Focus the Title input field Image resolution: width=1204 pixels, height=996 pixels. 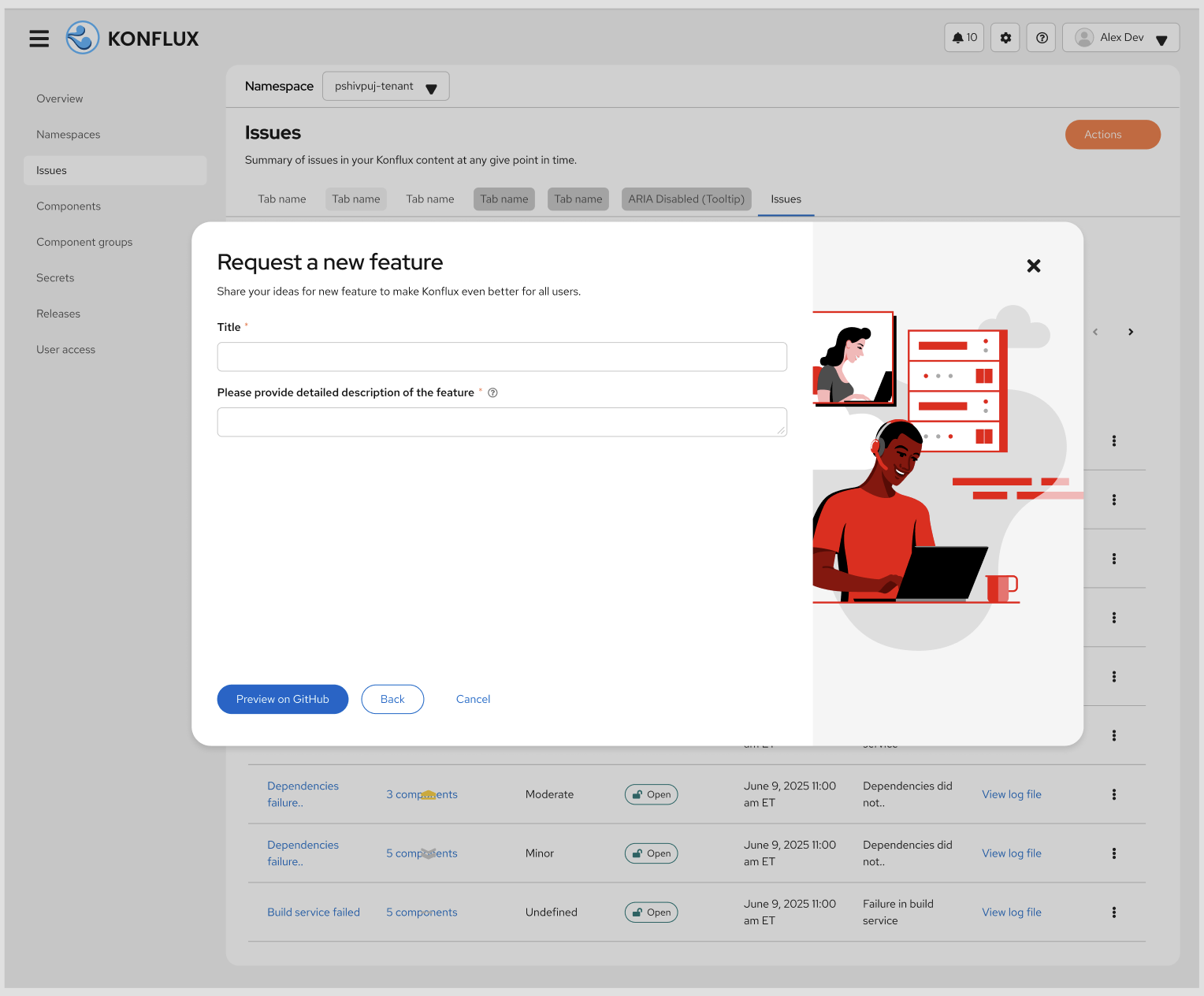[502, 357]
